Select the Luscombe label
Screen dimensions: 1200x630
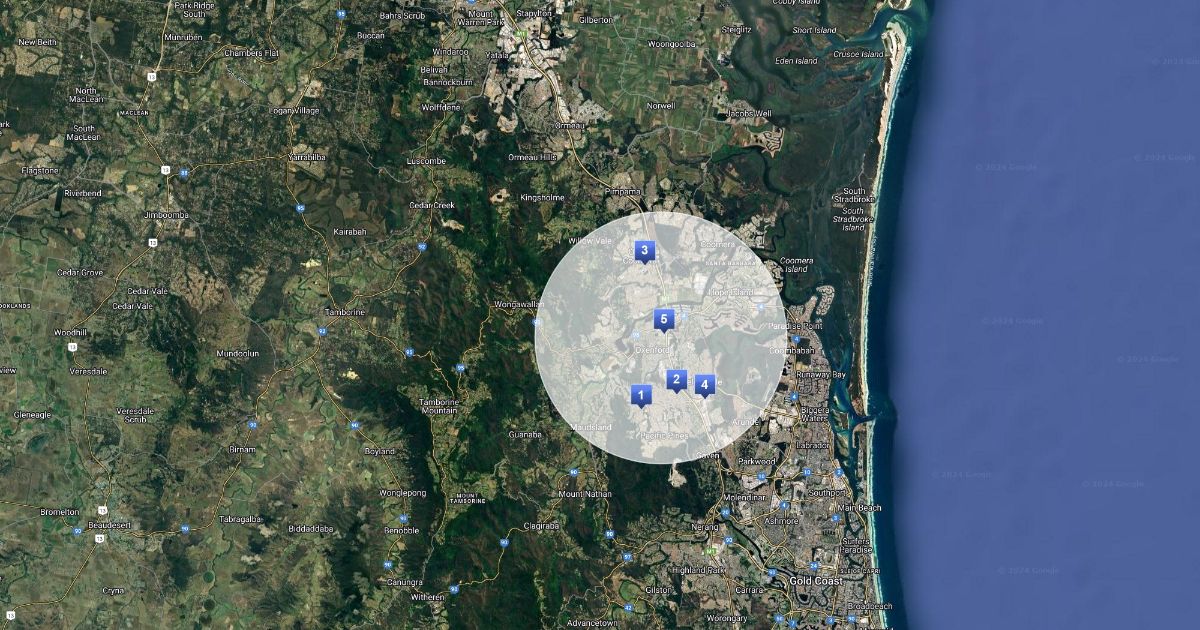[426, 161]
